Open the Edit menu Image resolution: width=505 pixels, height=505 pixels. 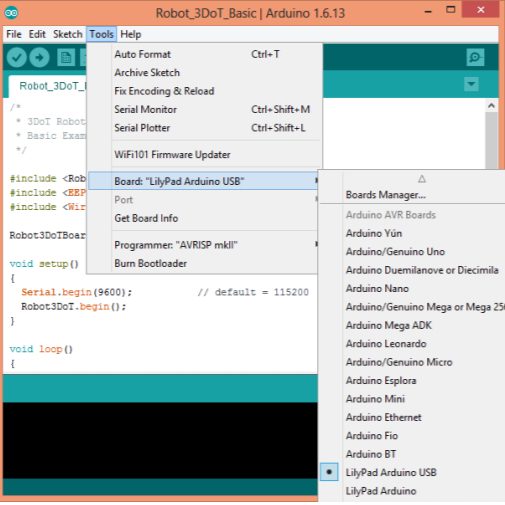pos(37,34)
